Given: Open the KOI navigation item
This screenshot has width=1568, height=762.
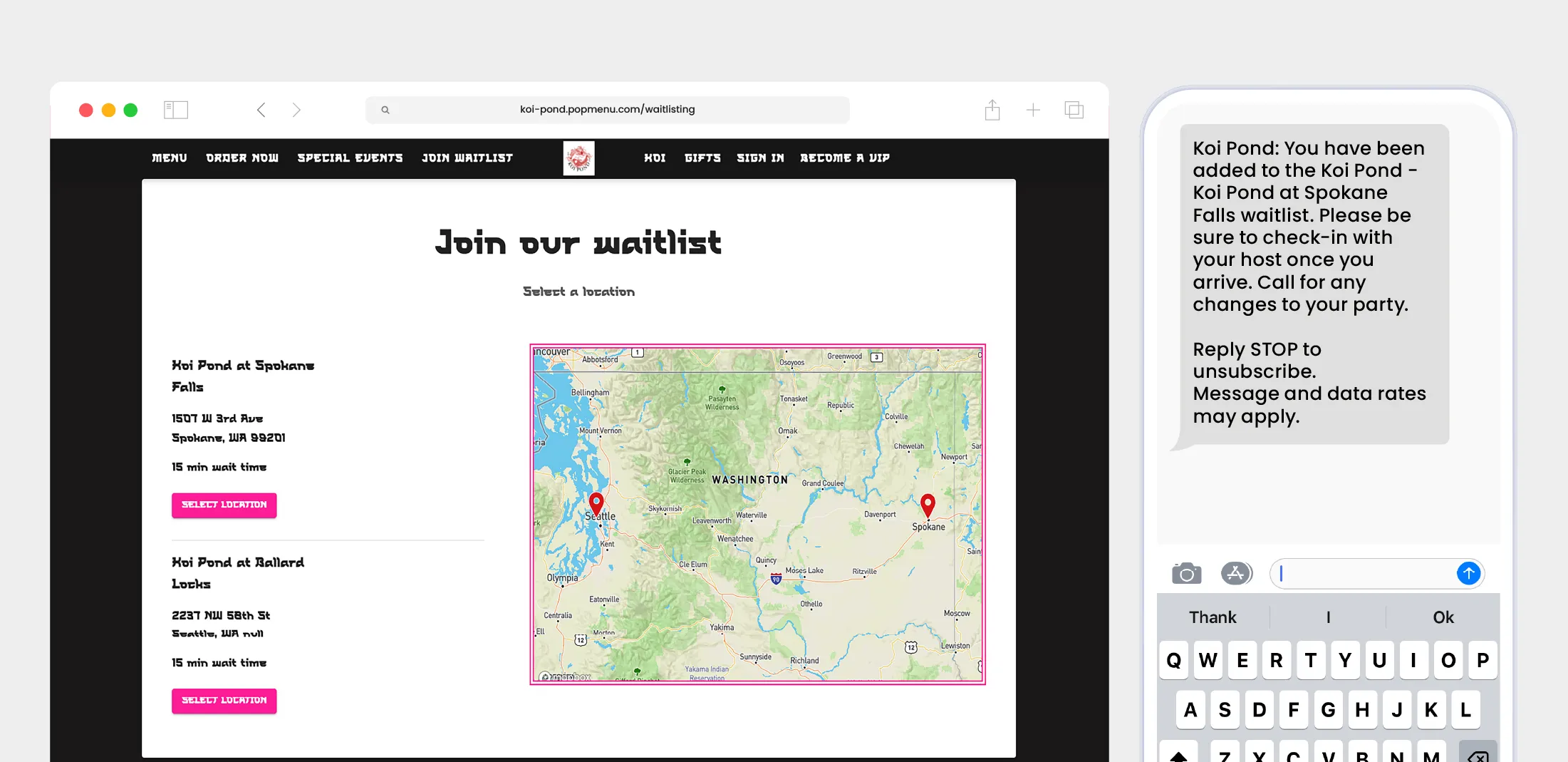Looking at the screenshot, I should [655, 158].
